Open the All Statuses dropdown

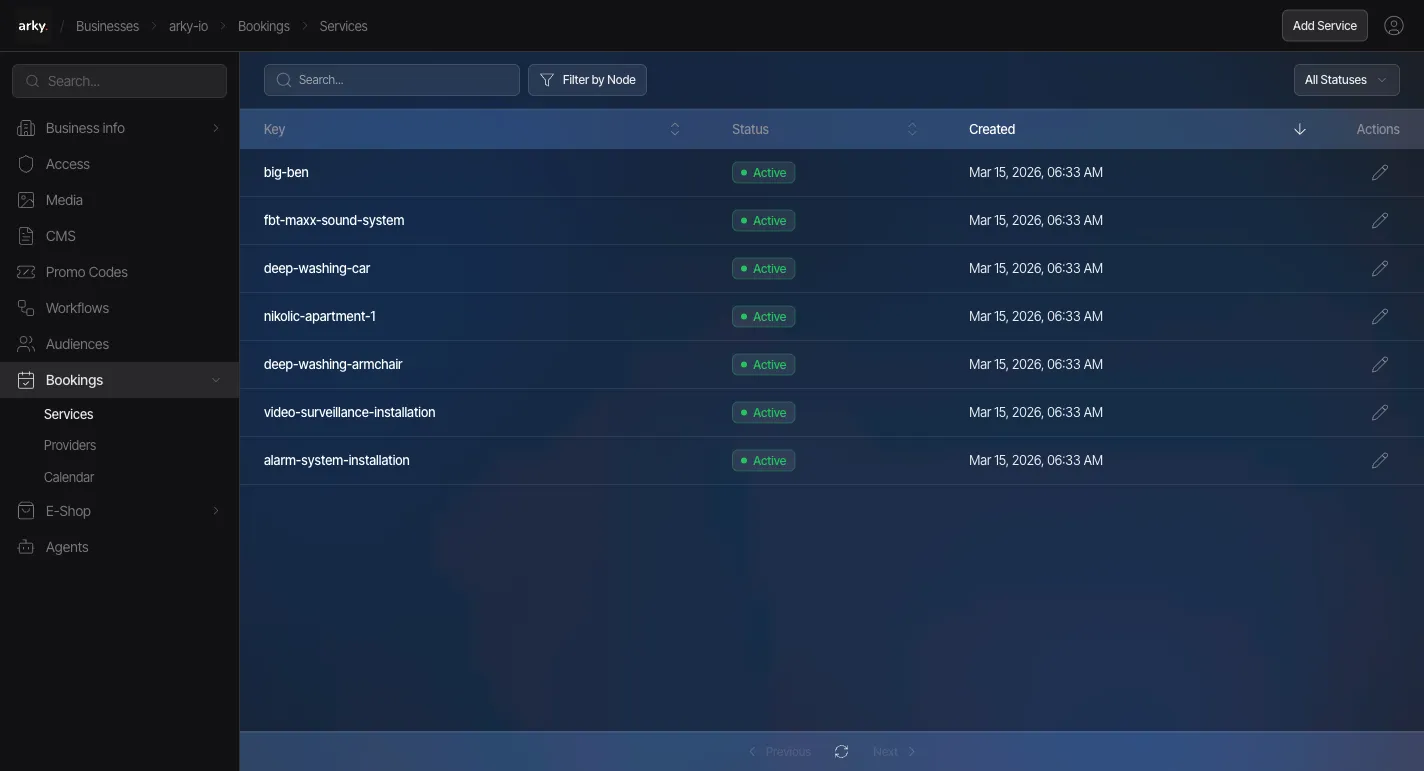pos(1346,79)
